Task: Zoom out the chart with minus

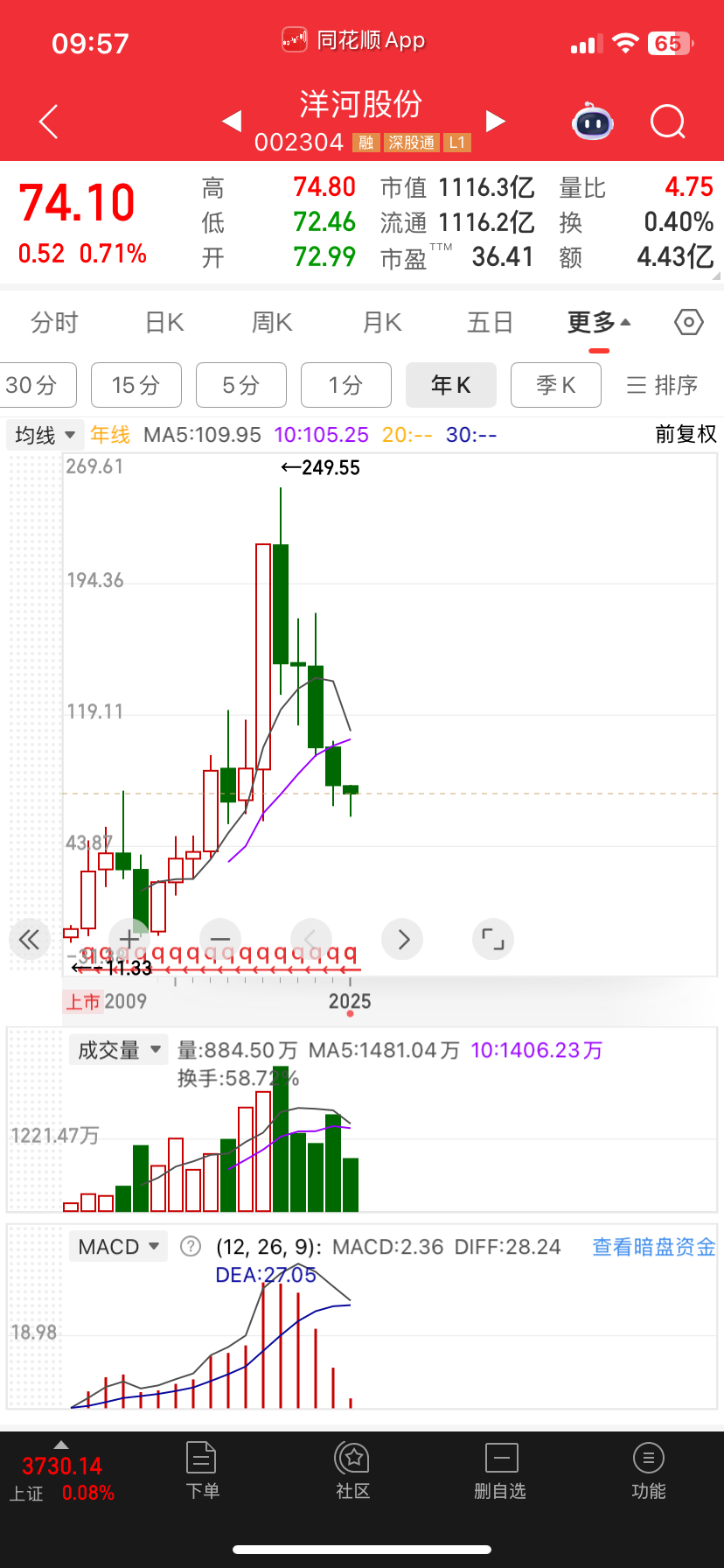Action: pos(220,940)
